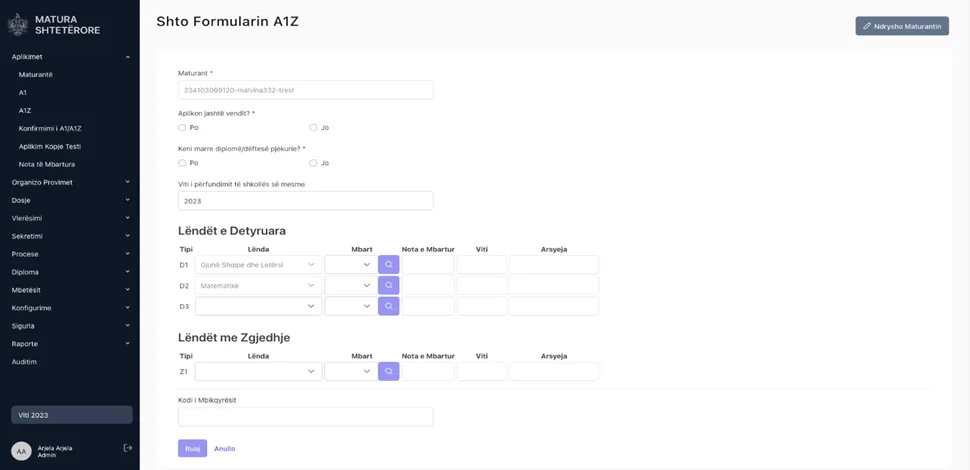The width and height of the screenshot is (970, 470).
Task: Click the Anullo link
Action: click(225, 449)
